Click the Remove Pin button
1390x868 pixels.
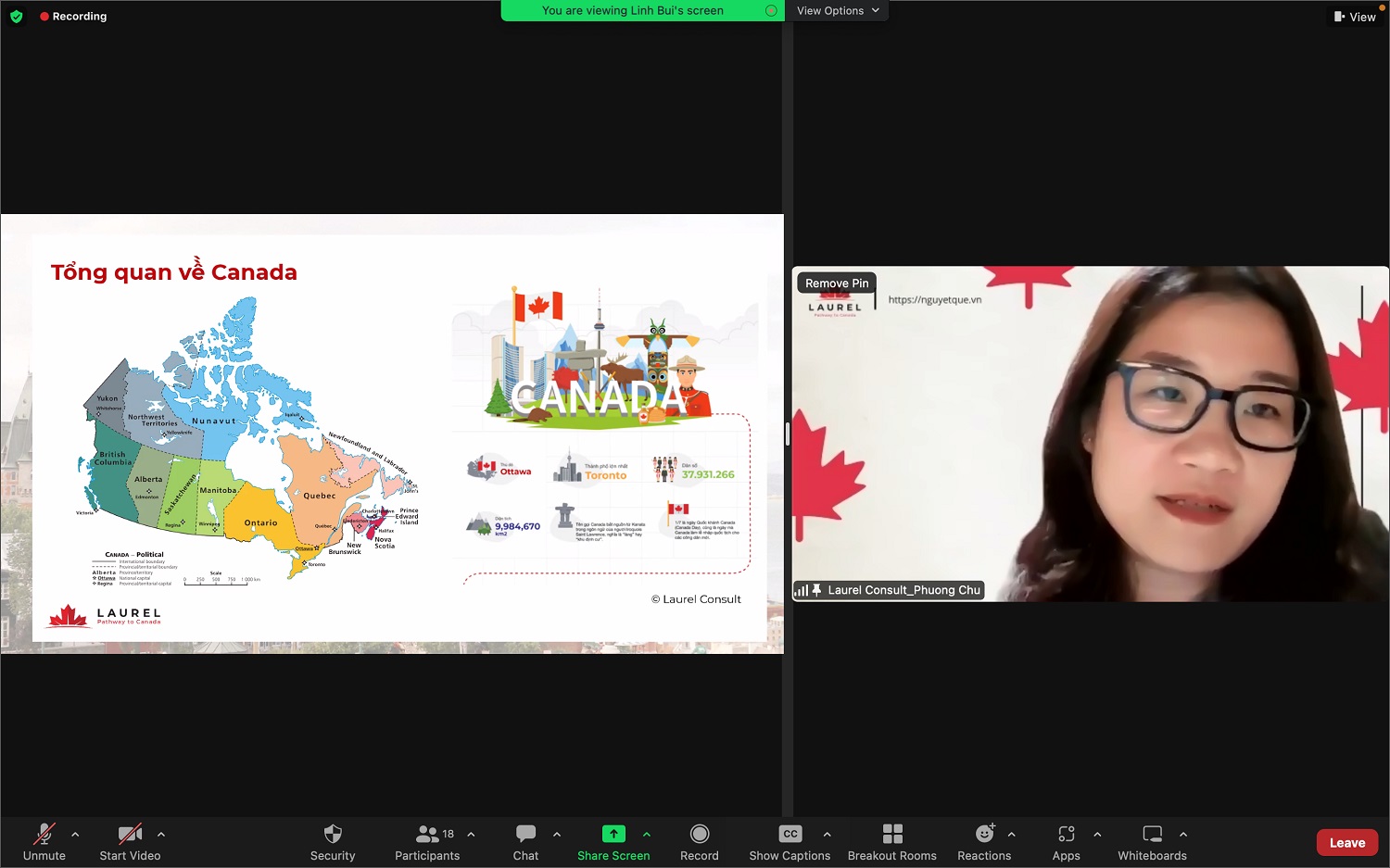(x=836, y=283)
